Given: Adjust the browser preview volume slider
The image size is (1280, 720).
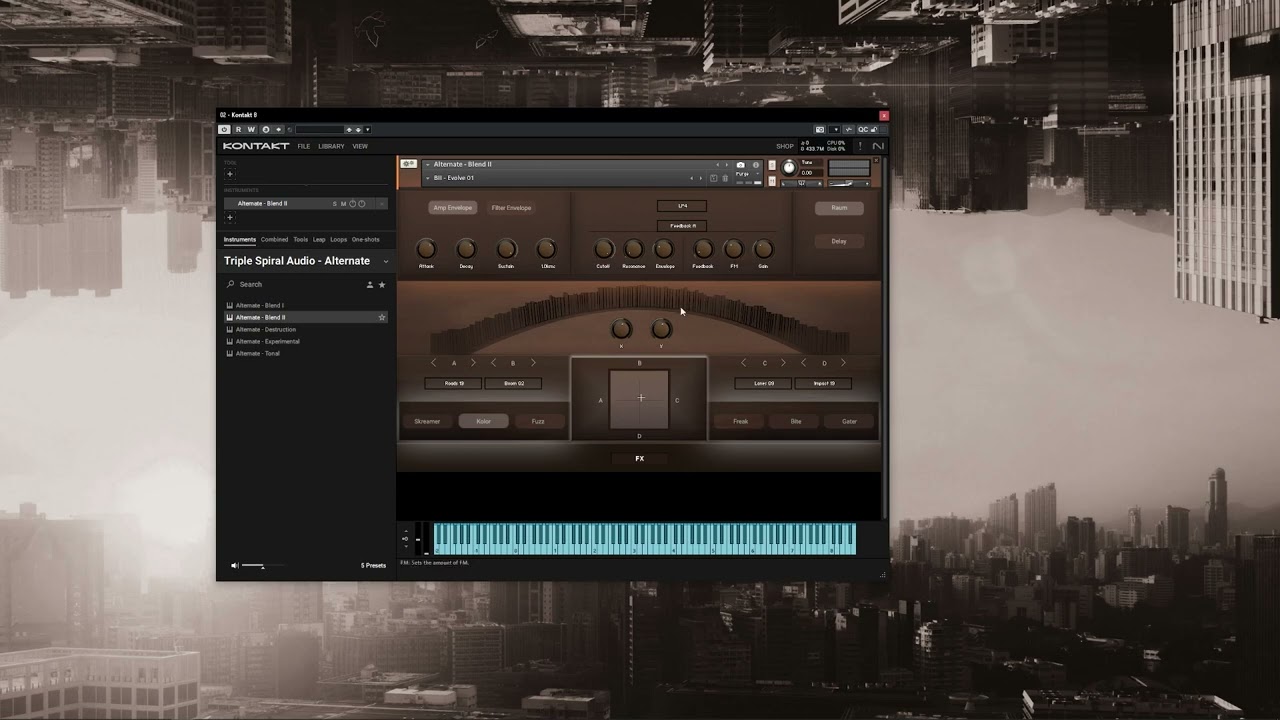Looking at the screenshot, I should coord(263,566).
